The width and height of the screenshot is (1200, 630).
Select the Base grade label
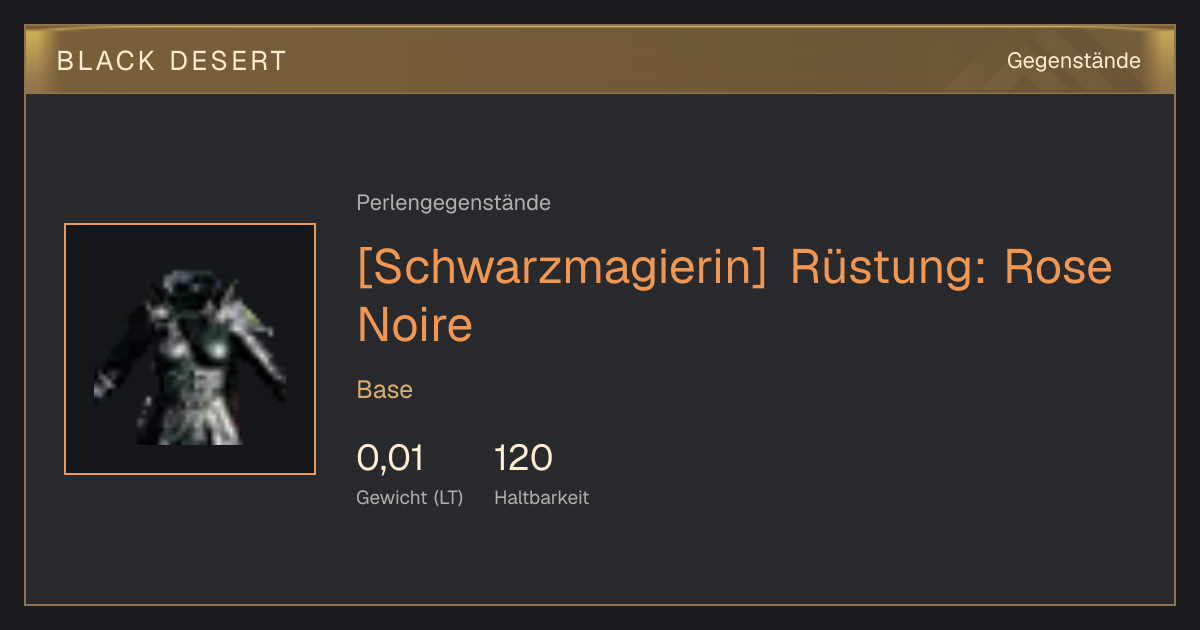(x=385, y=390)
